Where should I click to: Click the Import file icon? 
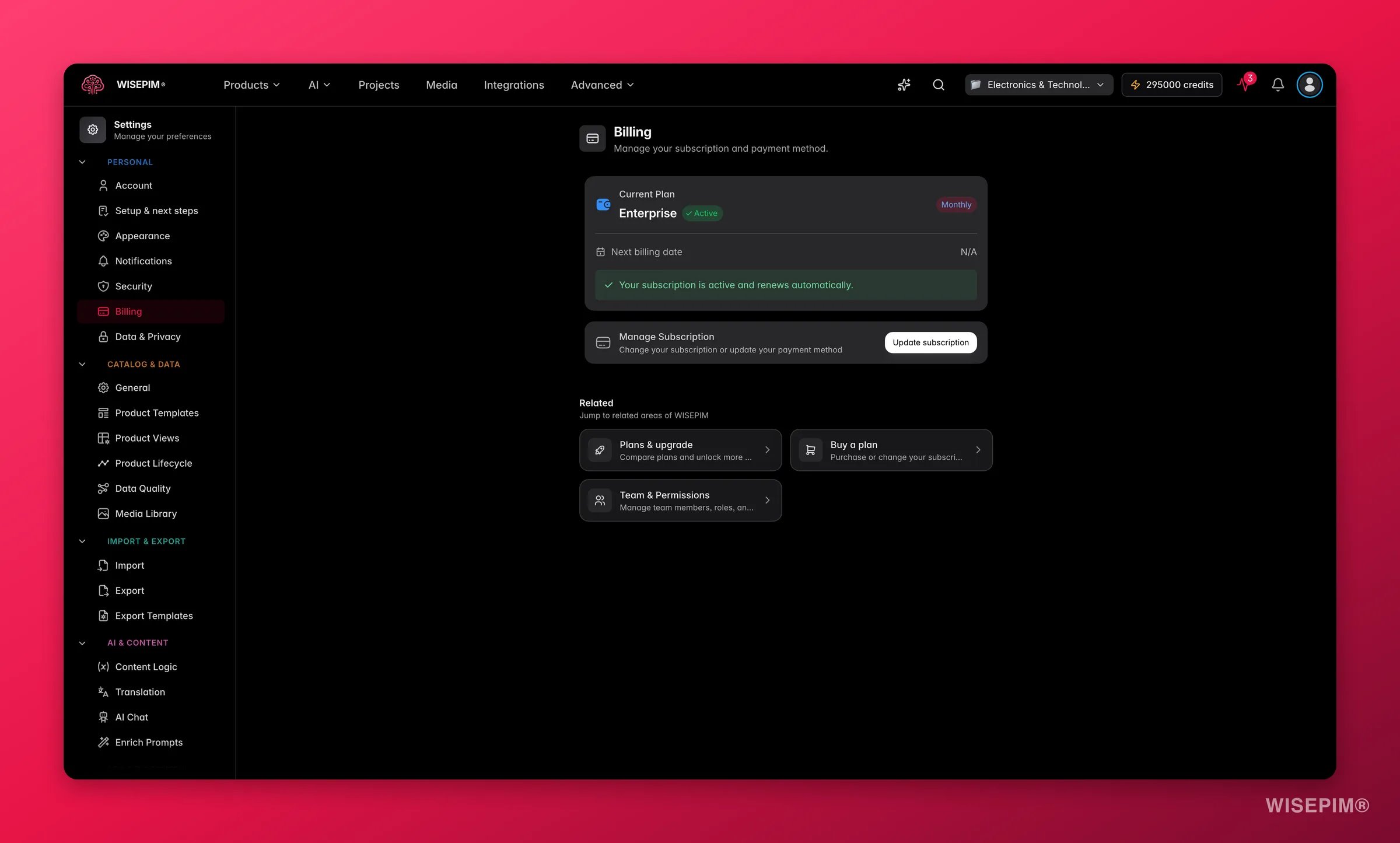tap(103, 565)
